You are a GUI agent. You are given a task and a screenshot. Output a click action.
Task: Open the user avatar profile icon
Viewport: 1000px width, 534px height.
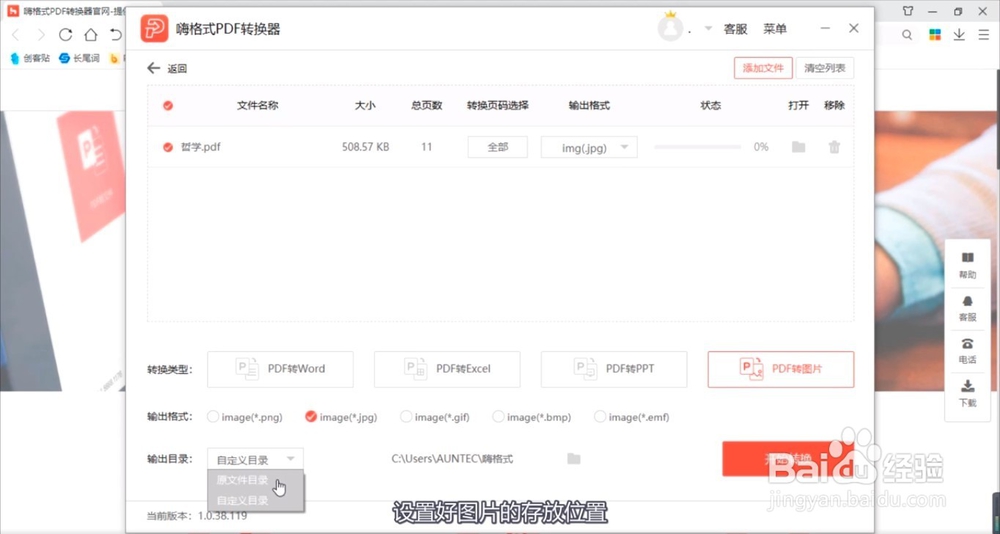(x=670, y=29)
